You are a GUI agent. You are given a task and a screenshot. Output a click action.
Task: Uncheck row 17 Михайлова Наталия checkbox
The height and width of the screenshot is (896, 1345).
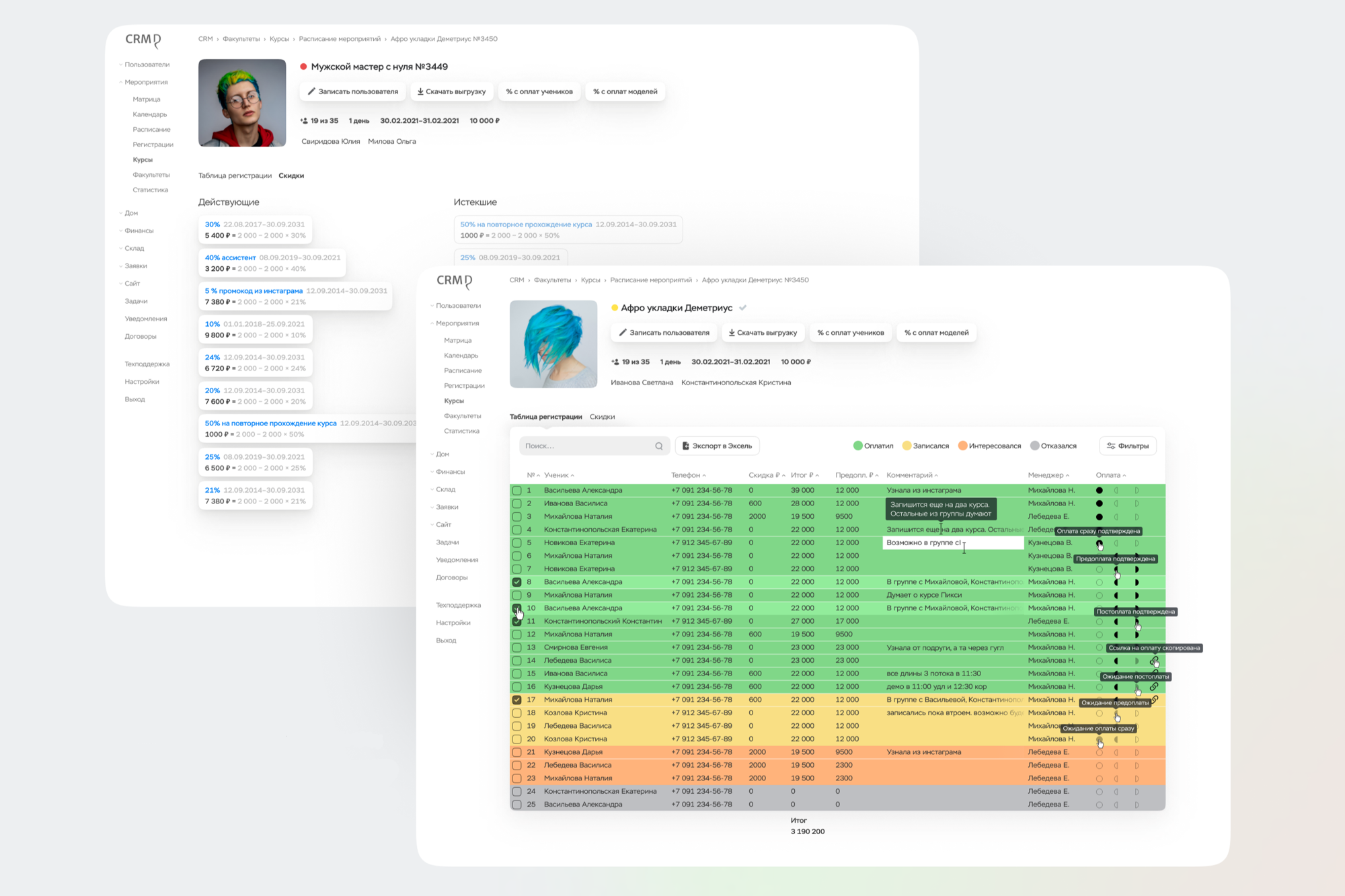pos(516,700)
